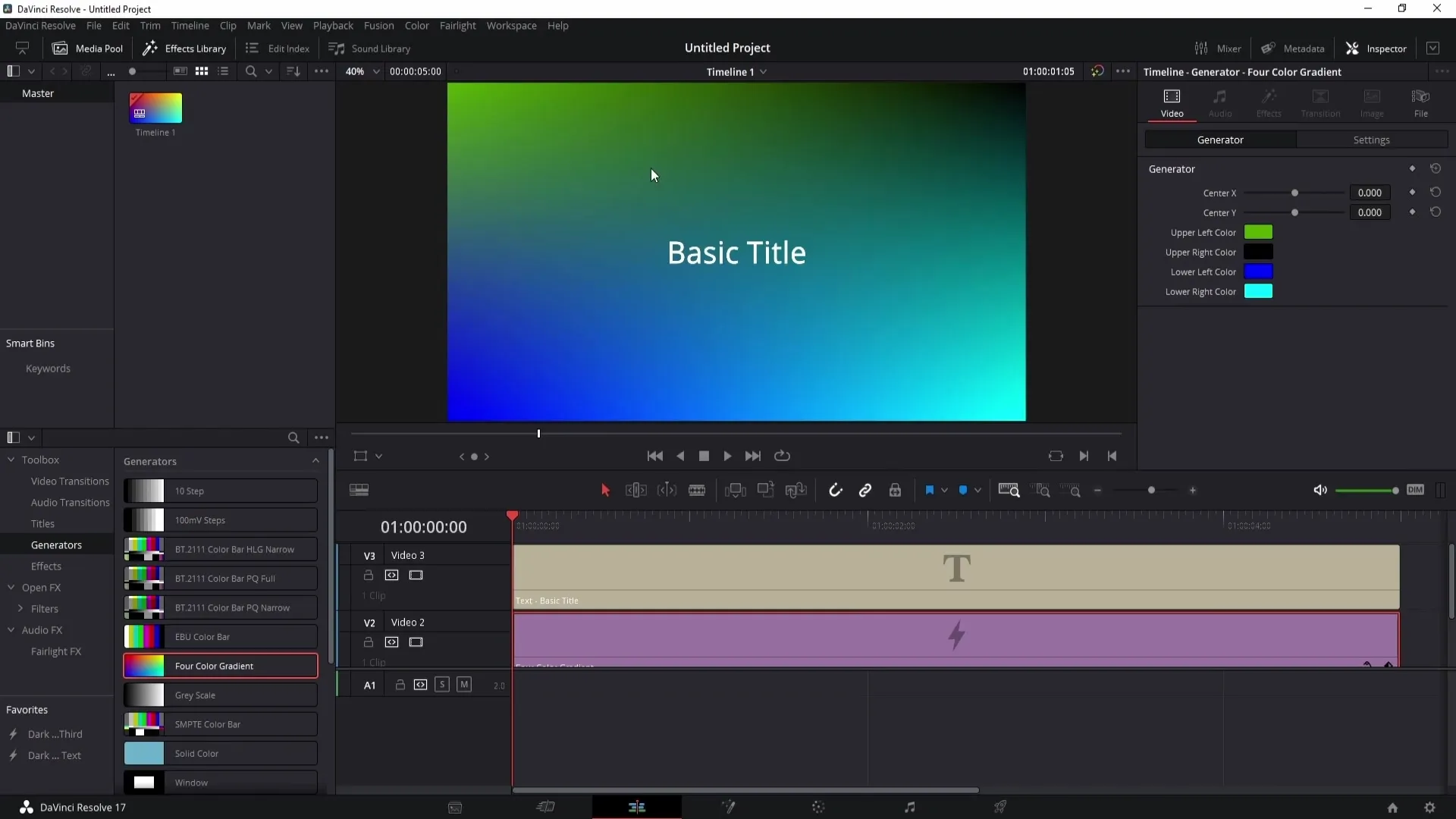Click the Settings tab in Inspector
Image resolution: width=1456 pixels, height=819 pixels.
(x=1371, y=139)
